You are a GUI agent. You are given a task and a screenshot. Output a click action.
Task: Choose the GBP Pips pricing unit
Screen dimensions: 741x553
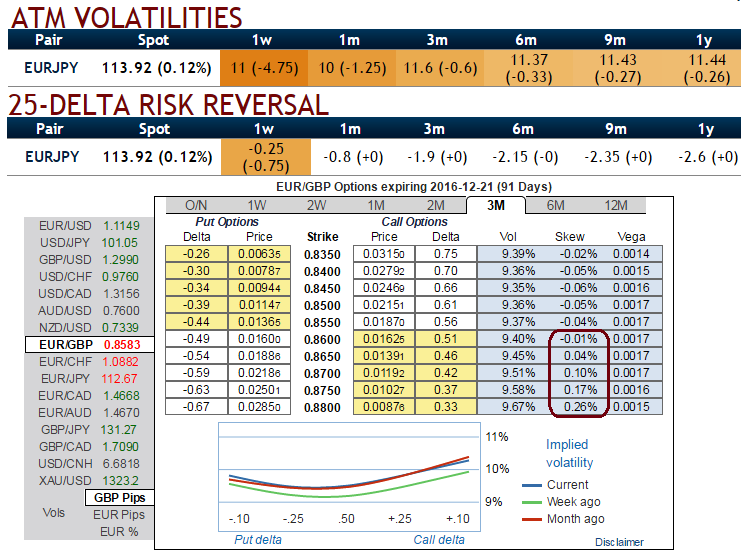(x=120, y=498)
